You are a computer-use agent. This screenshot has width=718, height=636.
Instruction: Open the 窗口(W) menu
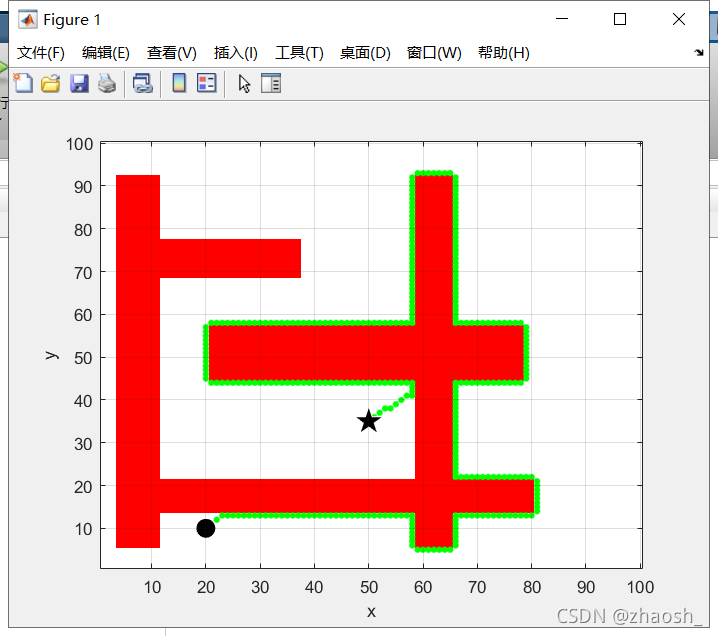pos(434,53)
